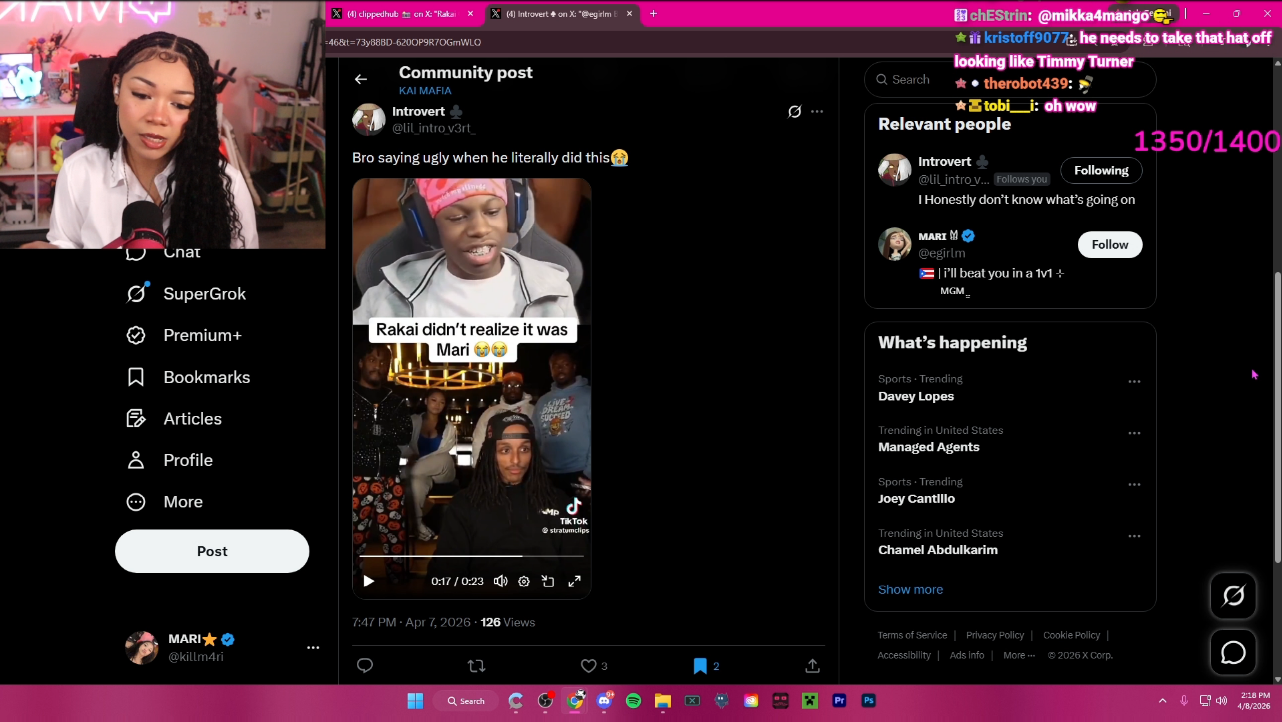The width and height of the screenshot is (1282, 722).
Task: Reply to the post via comment icon
Action: (x=365, y=666)
